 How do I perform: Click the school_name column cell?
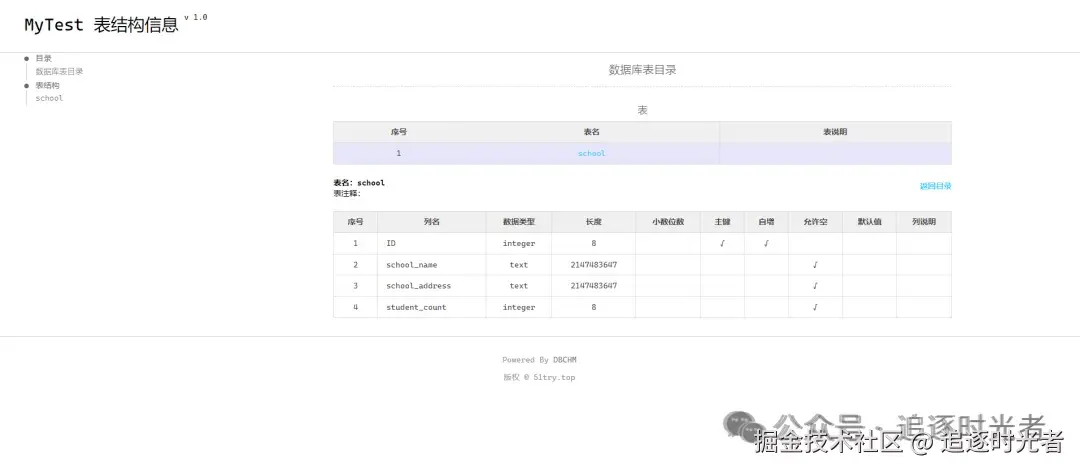pyautogui.click(x=432, y=265)
